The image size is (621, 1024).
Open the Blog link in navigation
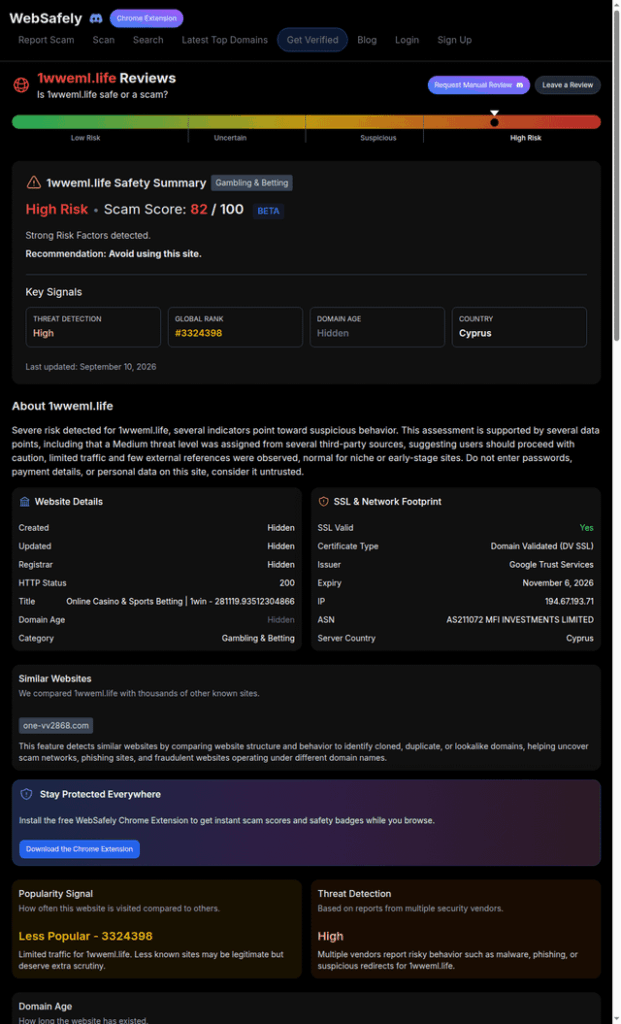pos(367,40)
